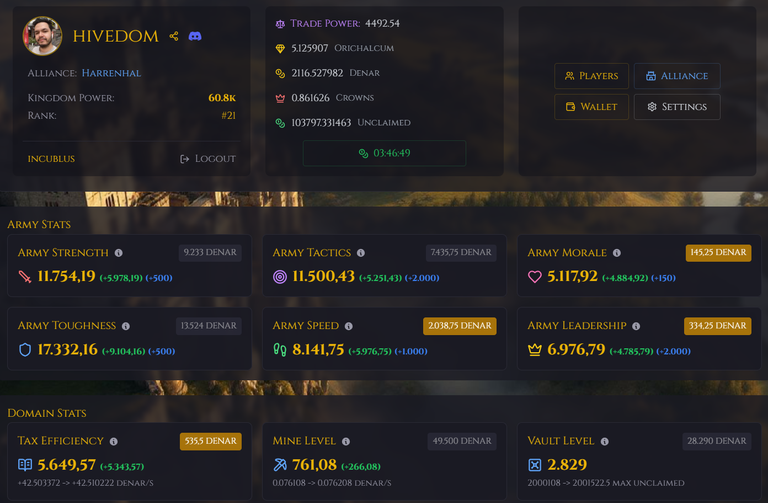Open the Army Toughness info icon

[x=126, y=326]
